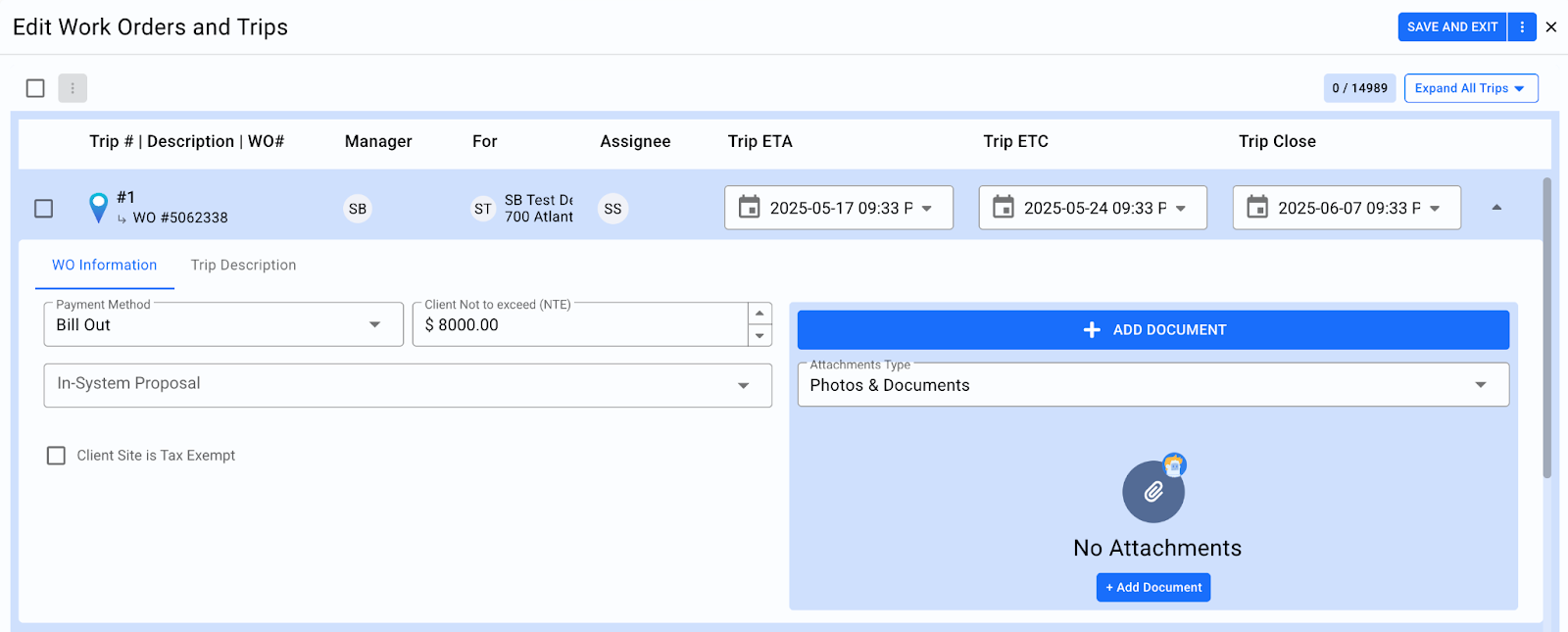This screenshot has height=632, width=1568.
Task: Switch to the WO Information tab
Action: coord(105,266)
